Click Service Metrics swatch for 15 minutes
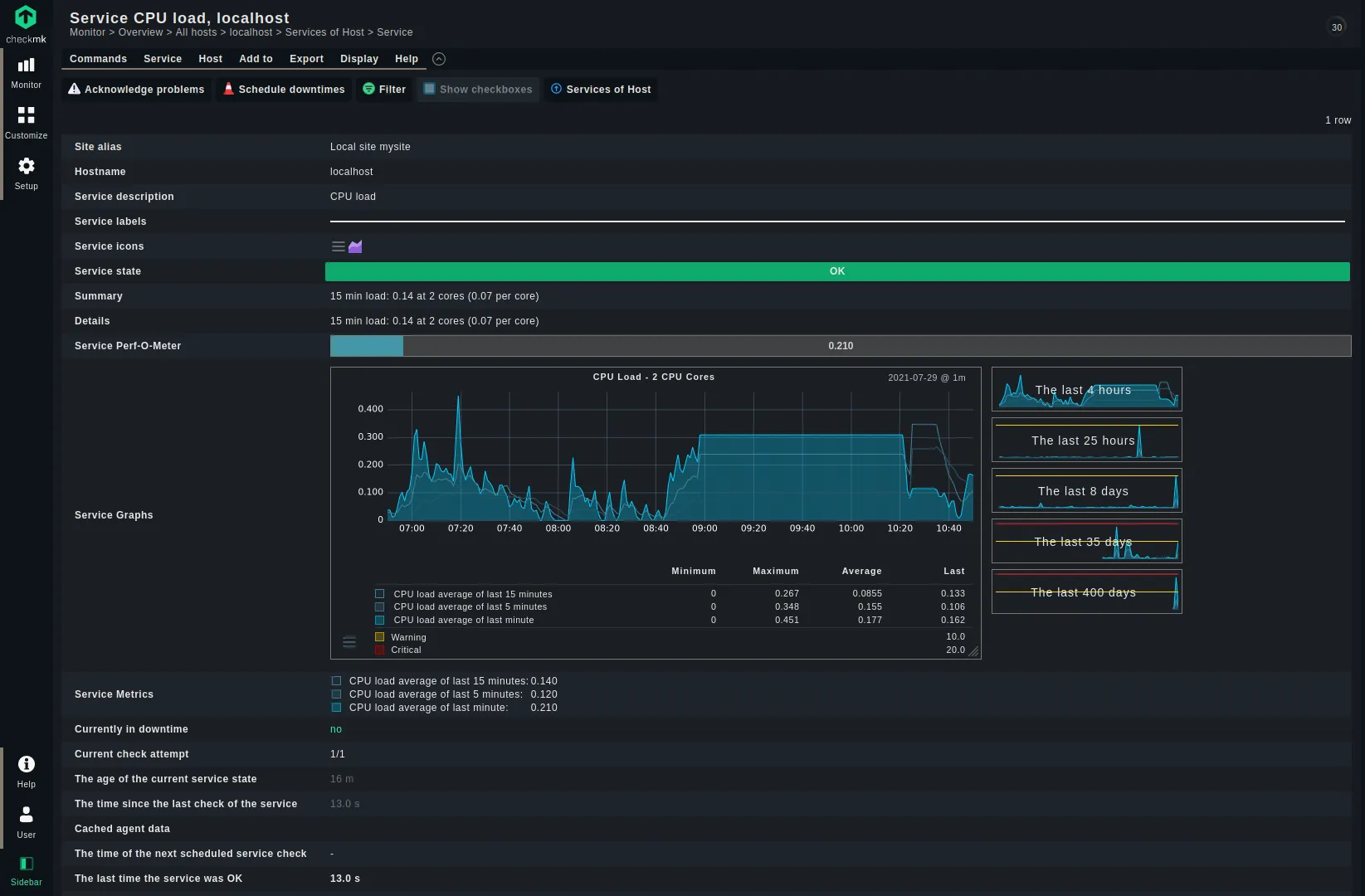This screenshot has height=896, width=1365. tap(336, 681)
